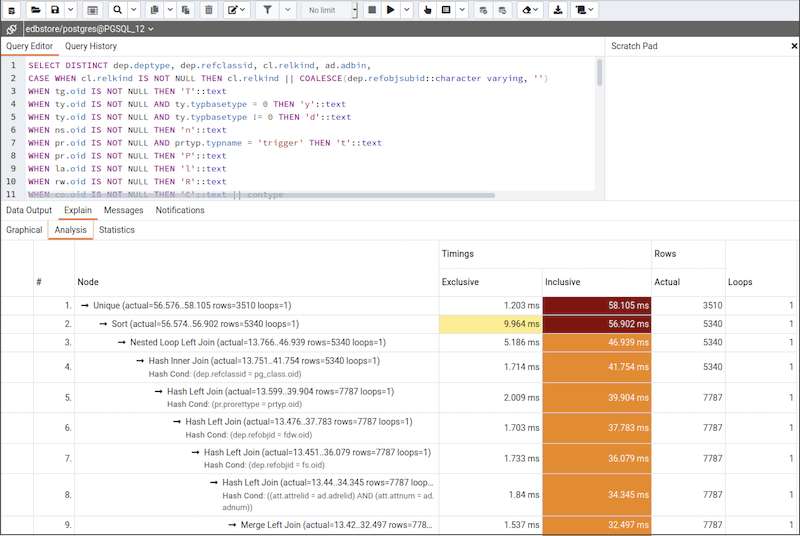This screenshot has height=536, width=800.
Task: Click the Filter funnel icon
Action: (267, 10)
